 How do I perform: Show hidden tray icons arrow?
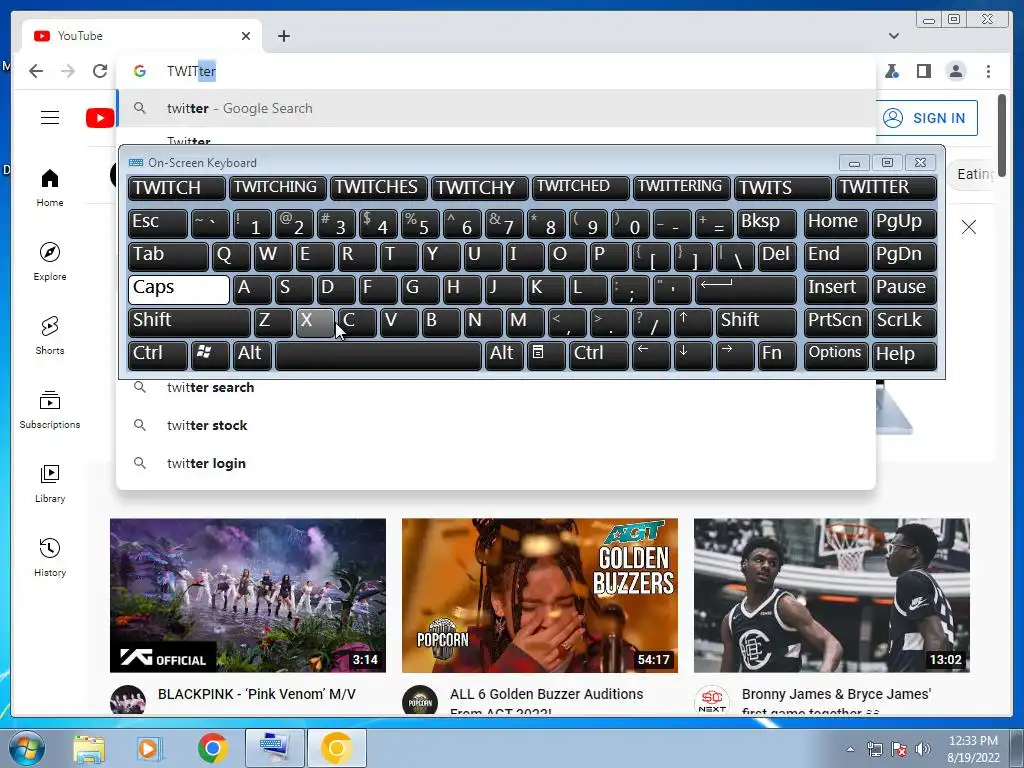pyautogui.click(x=850, y=749)
